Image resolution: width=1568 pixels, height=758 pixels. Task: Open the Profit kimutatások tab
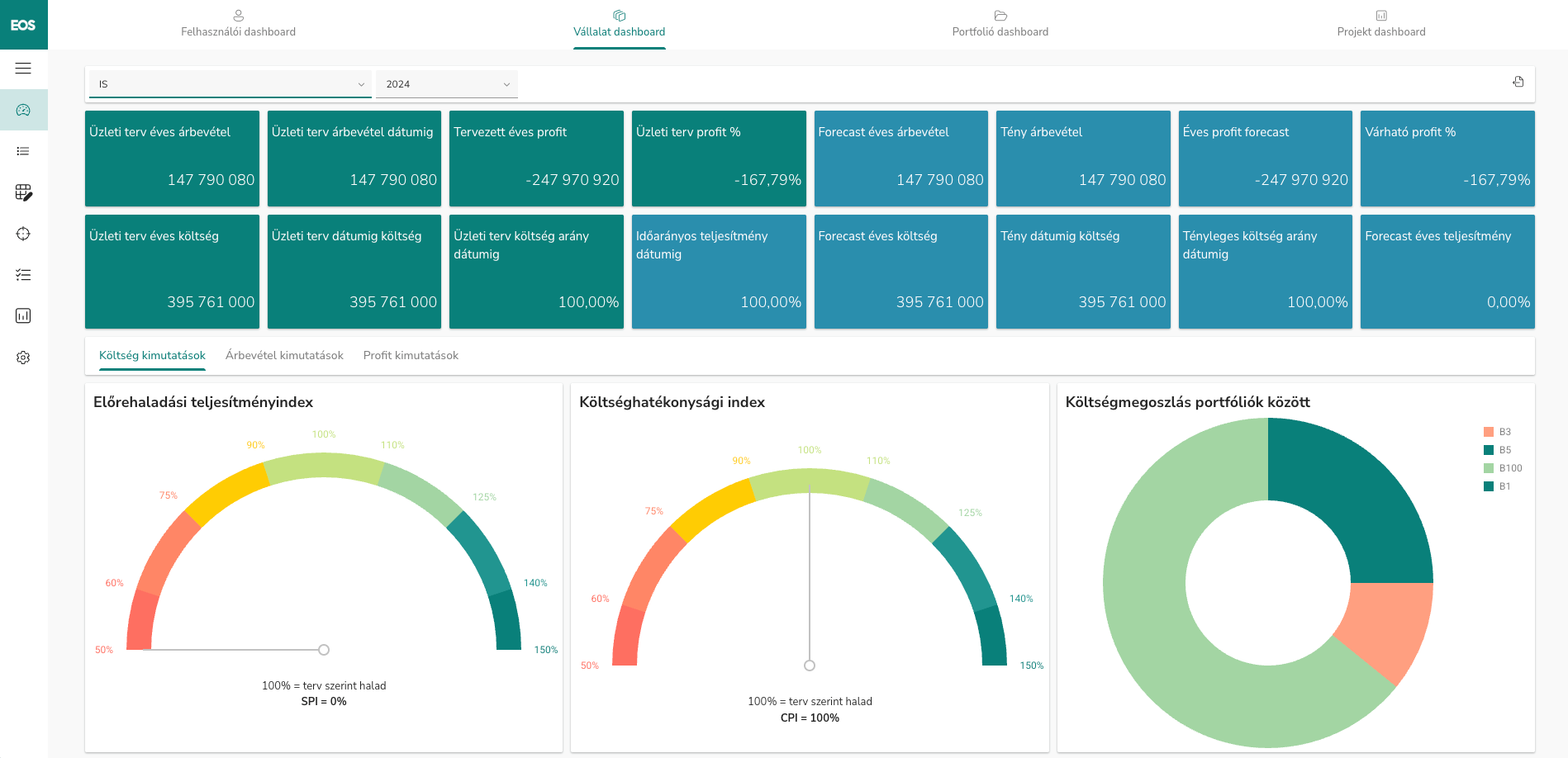(x=411, y=355)
